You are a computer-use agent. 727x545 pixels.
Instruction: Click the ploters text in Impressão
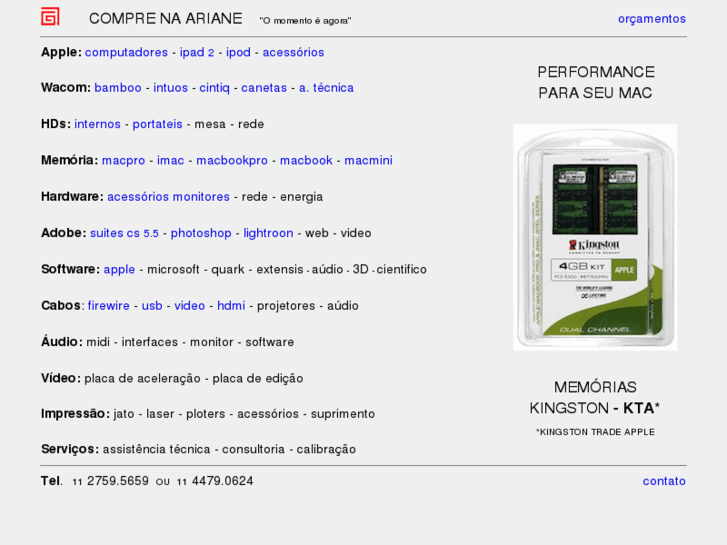pyautogui.click(x=205, y=414)
